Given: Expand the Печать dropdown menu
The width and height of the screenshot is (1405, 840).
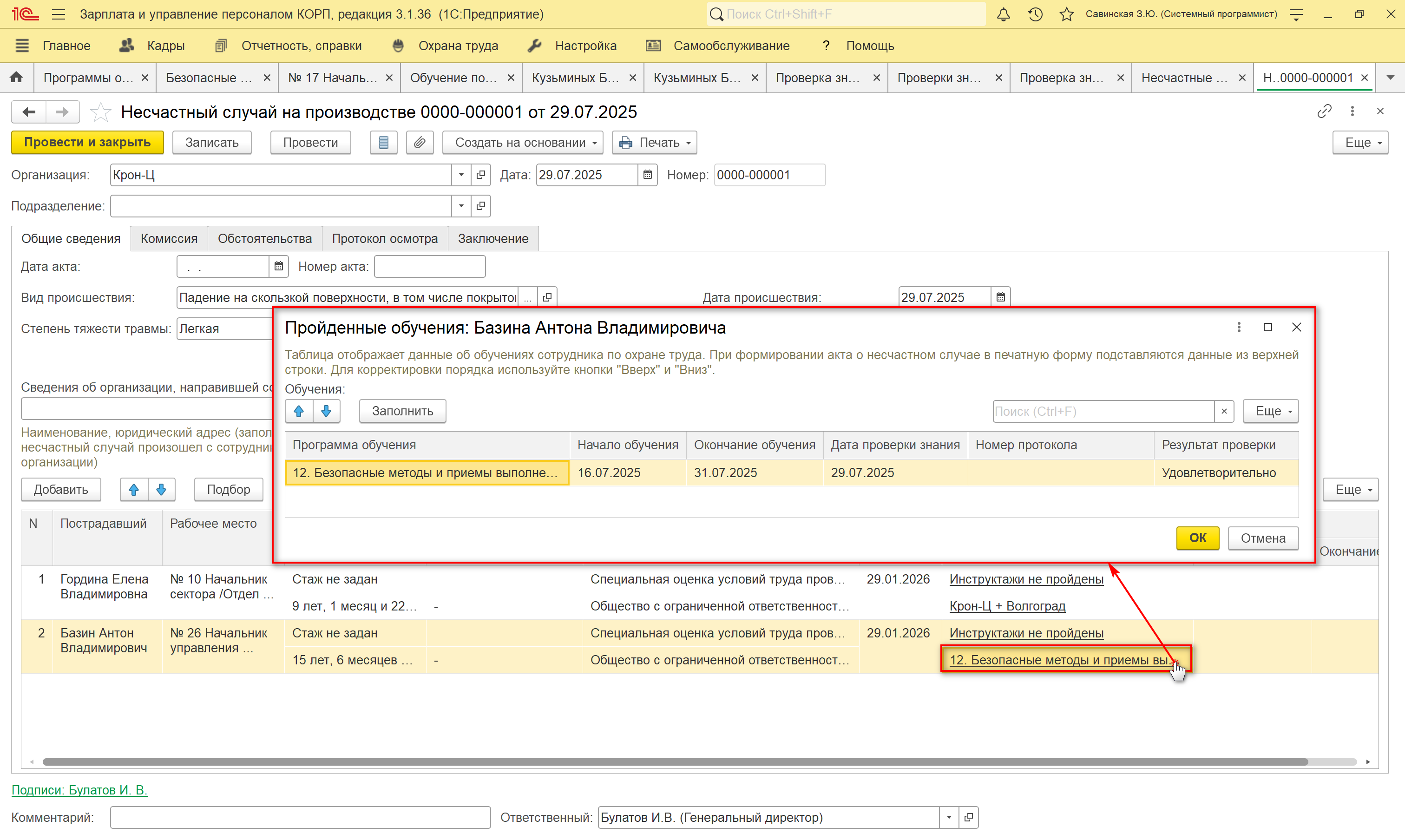Looking at the screenshot, I should pyautogui.click(x=654, y=143).
